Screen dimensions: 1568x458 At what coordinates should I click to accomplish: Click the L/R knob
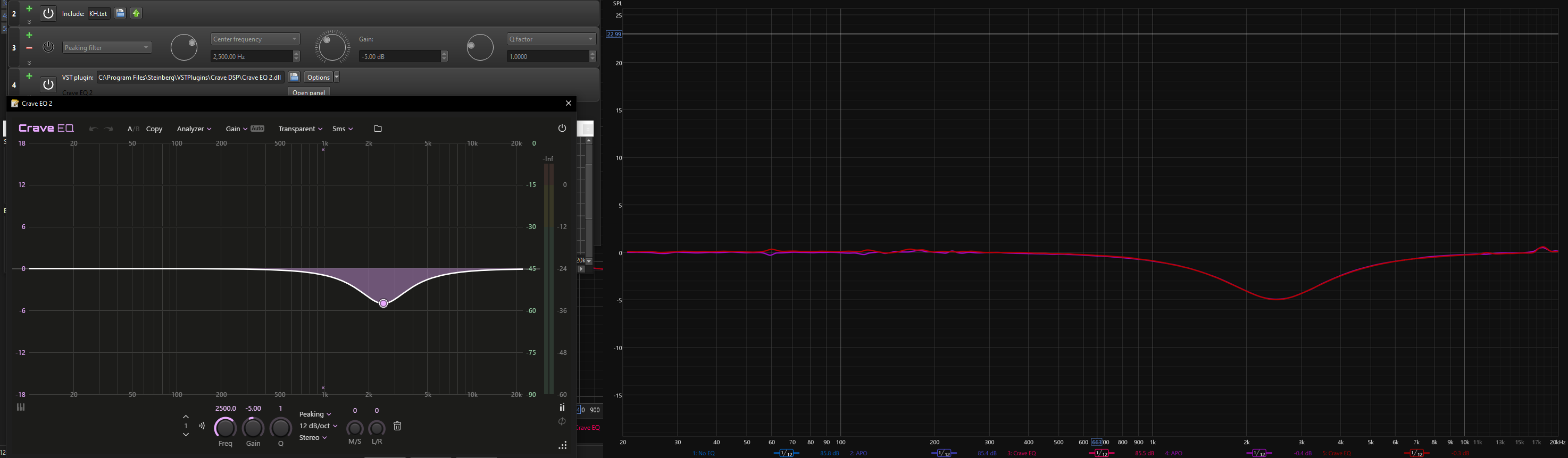pyautogui.click(x=377, y=428)
